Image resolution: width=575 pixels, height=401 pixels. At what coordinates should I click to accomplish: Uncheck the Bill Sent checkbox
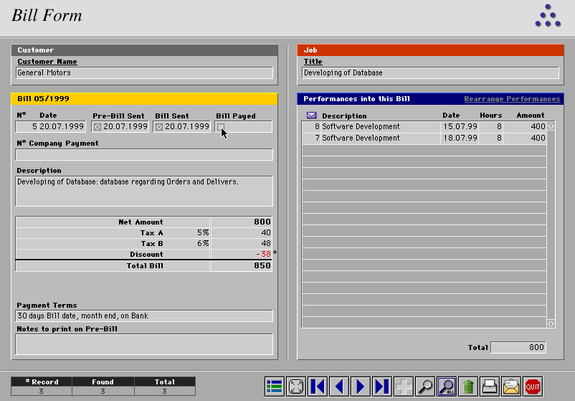coord(159,127)
